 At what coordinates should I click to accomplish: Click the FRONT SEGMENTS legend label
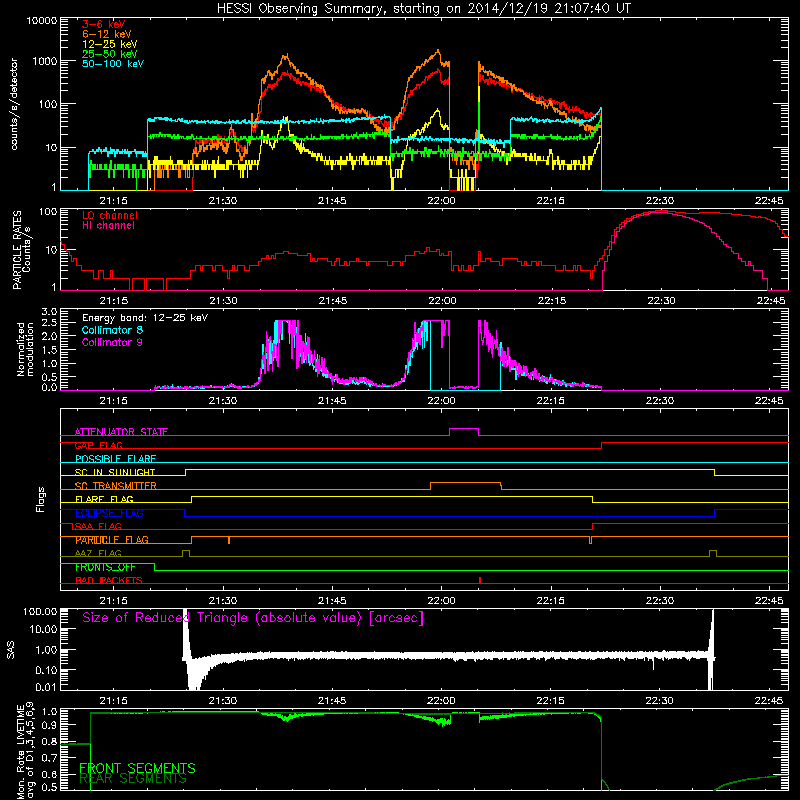tap(137, 768)
